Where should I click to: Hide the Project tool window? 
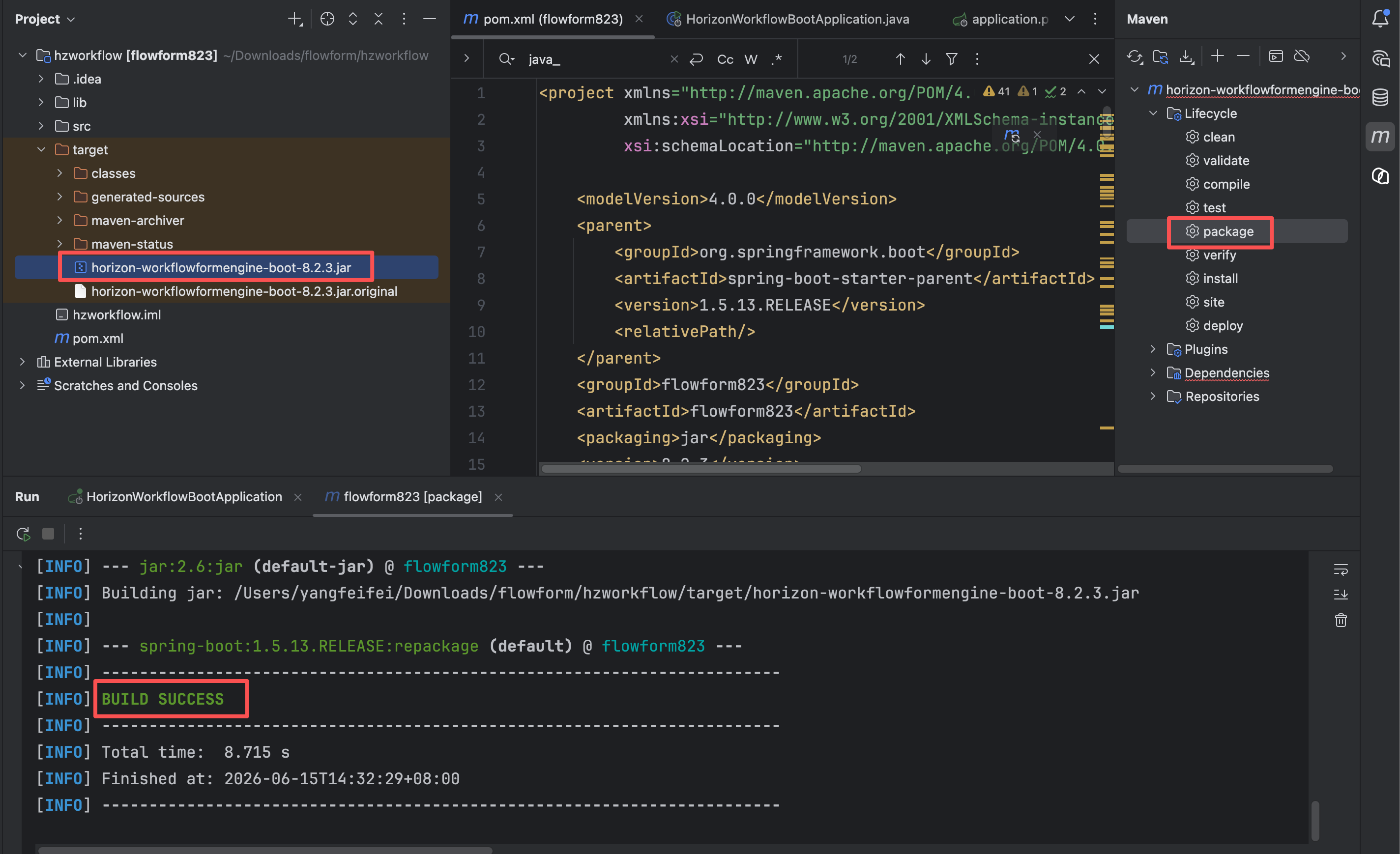[x=430, y=19]
